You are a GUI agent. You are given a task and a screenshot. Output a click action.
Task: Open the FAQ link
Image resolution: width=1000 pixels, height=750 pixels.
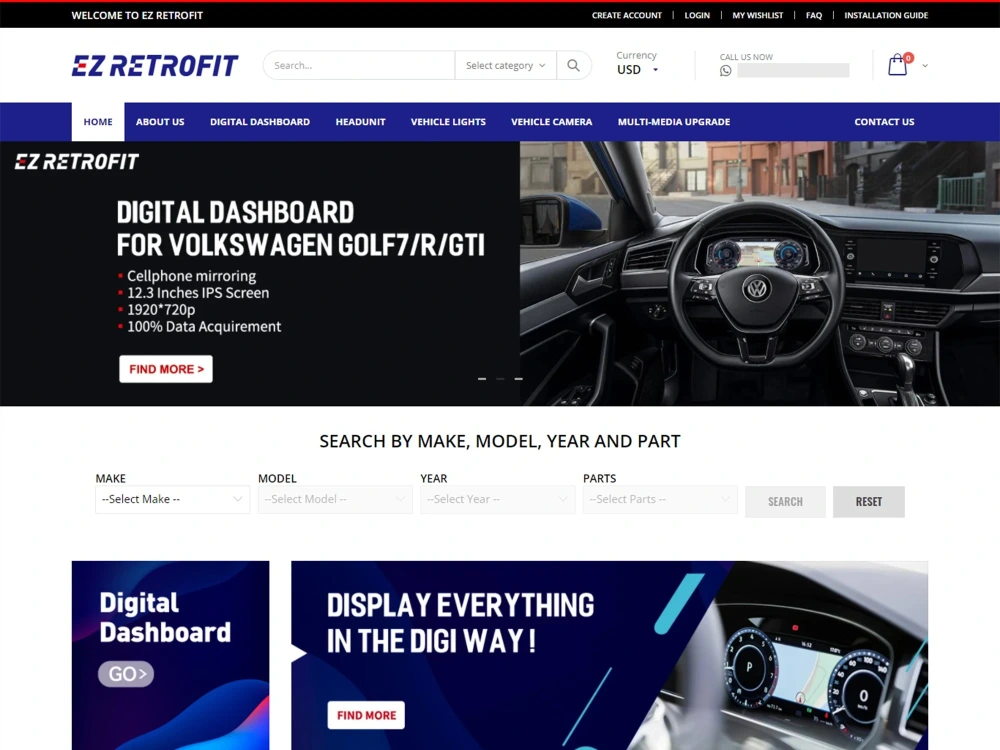[814, 15]
